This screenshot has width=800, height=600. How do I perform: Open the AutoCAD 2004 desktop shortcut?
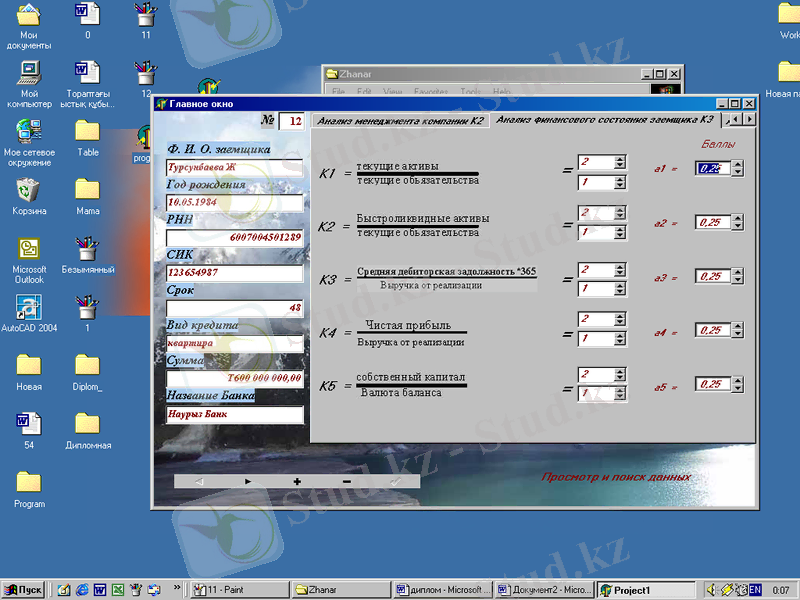pyautogui.click(x=29, y=307)
